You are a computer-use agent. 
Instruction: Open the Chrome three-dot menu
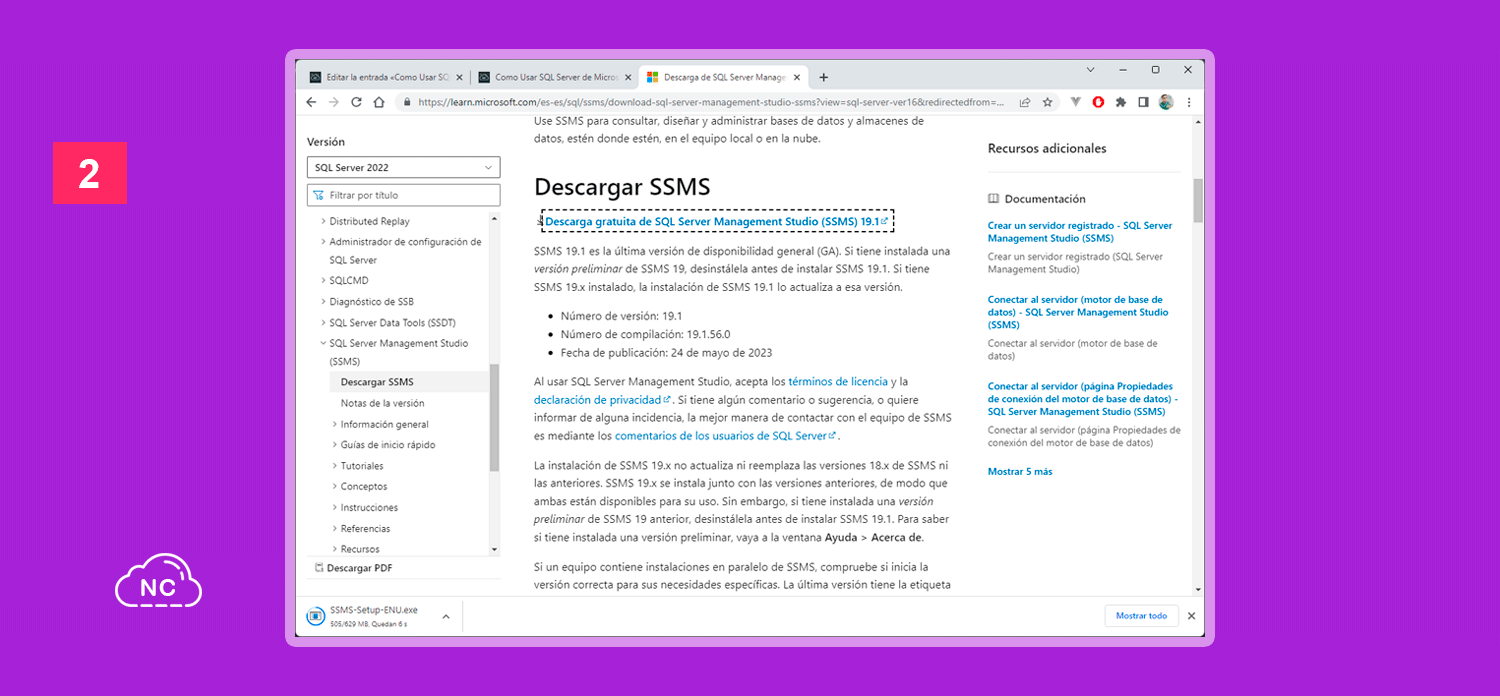tap(1189, 102)
